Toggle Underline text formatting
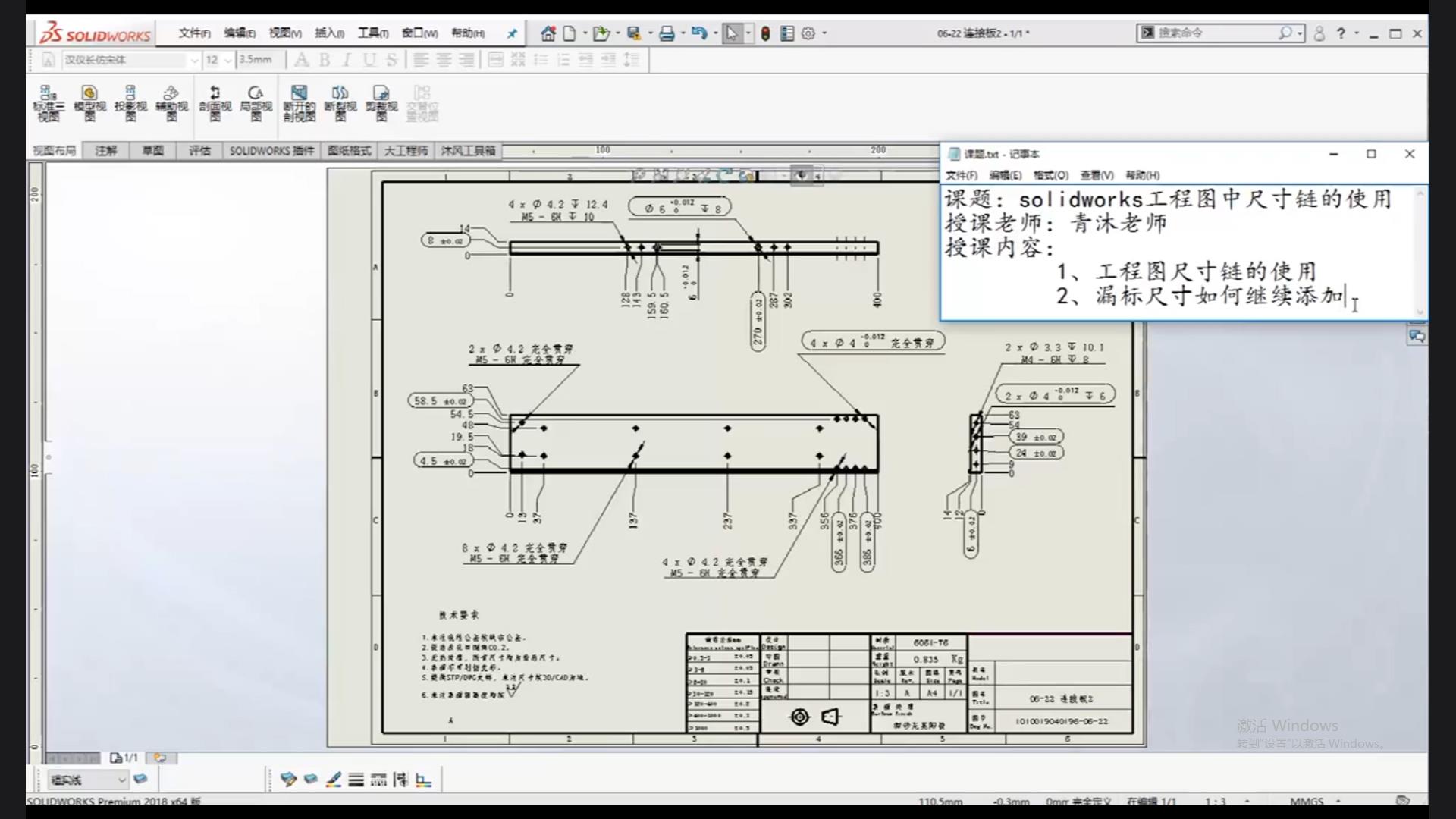 [x=369, y=60]
